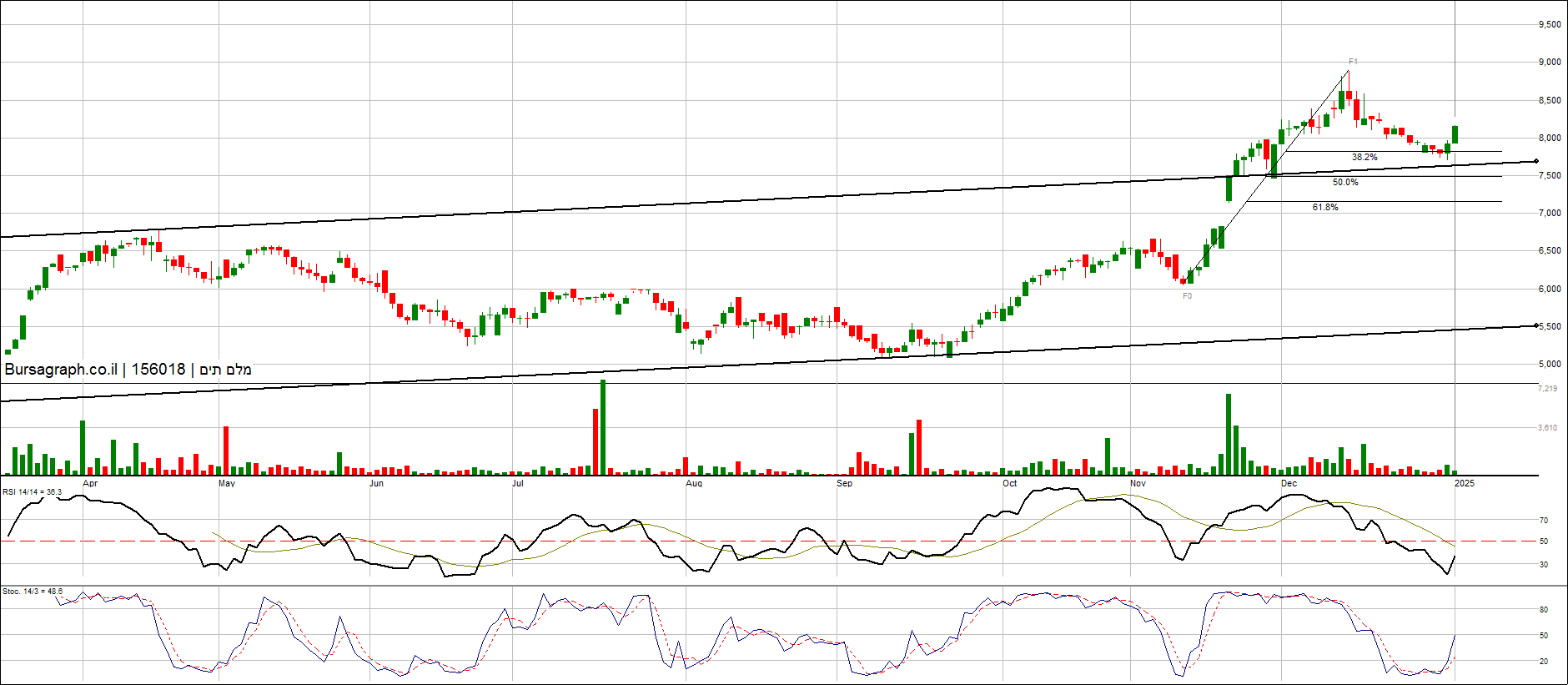
Task: Select the diamond handle on upper trend line
Action: (1535, 161)
